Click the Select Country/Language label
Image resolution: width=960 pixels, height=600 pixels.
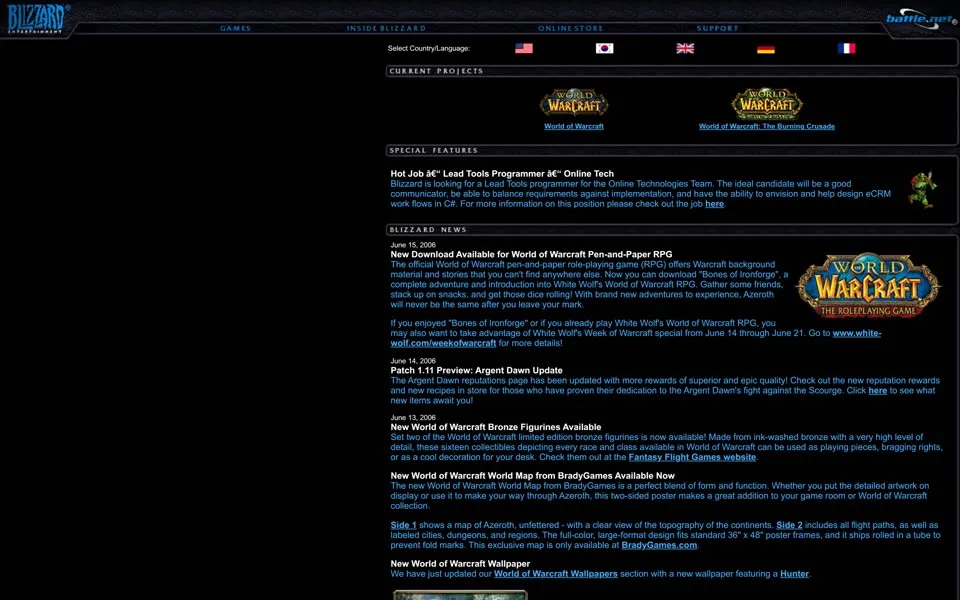tap(429, 48)
